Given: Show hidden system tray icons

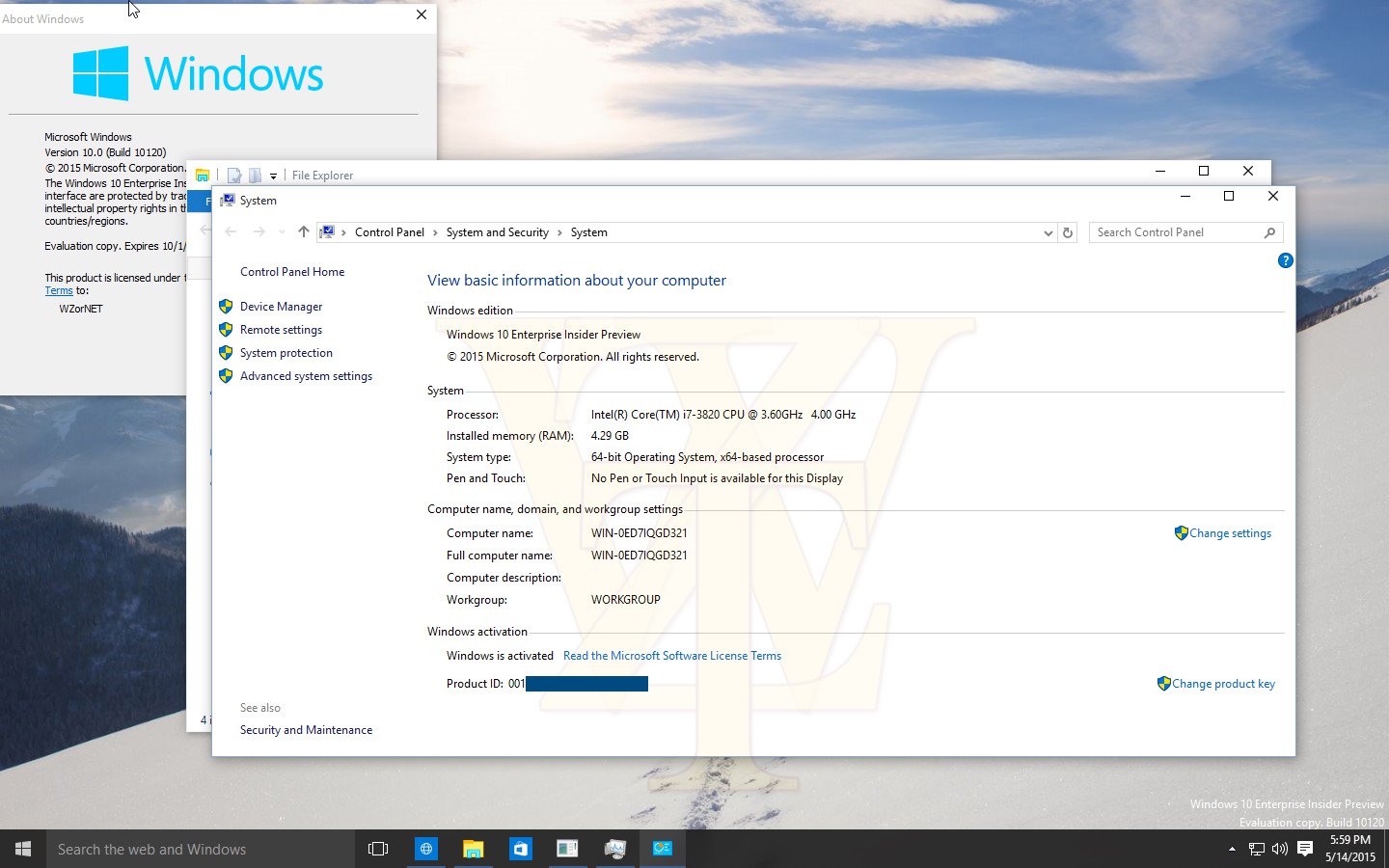Looking at the screenshot, I should pyautogui.click(x=1232, y=849).
